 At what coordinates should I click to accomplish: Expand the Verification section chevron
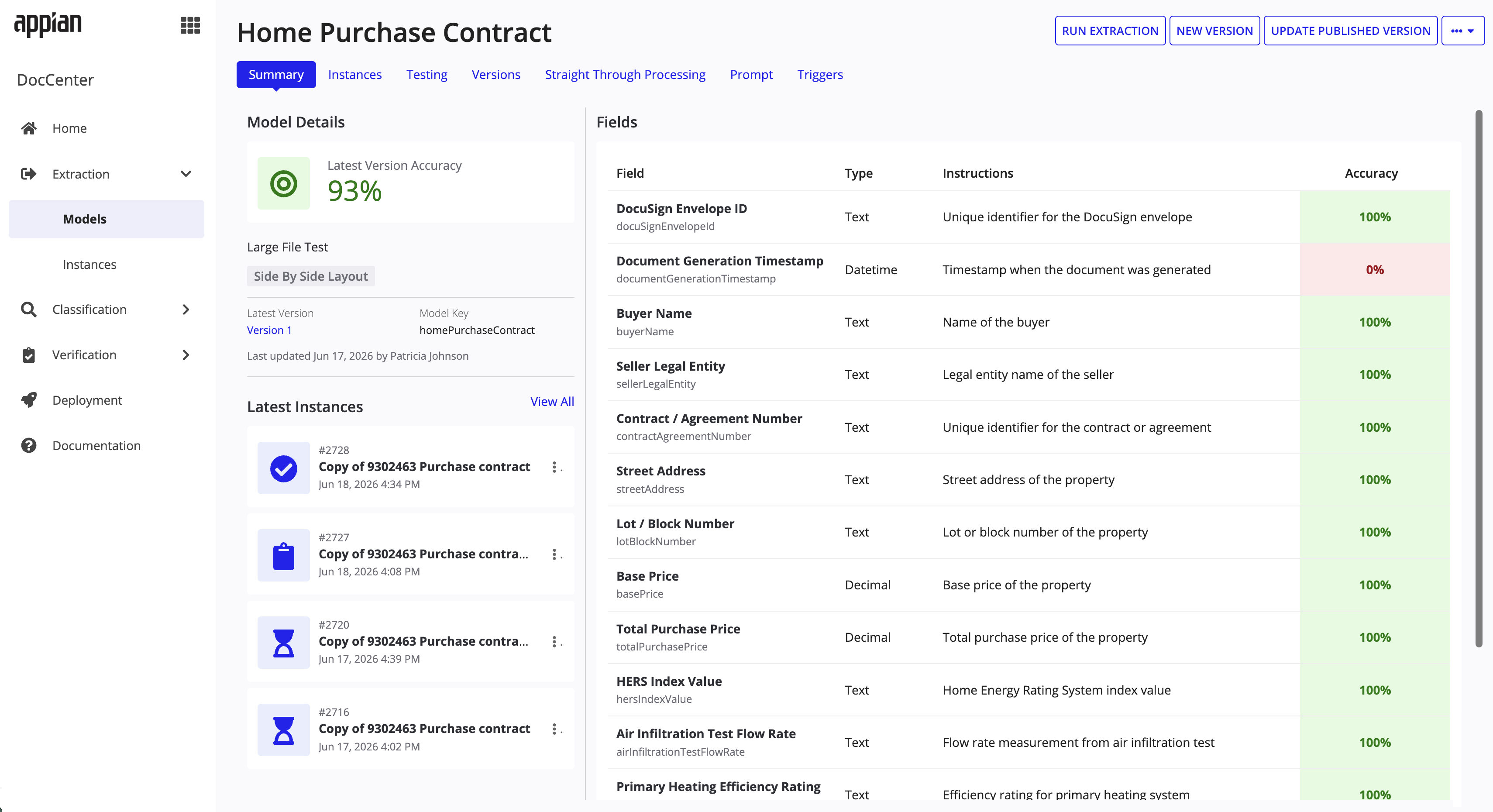pyautogui.click(x=186, y=355)
